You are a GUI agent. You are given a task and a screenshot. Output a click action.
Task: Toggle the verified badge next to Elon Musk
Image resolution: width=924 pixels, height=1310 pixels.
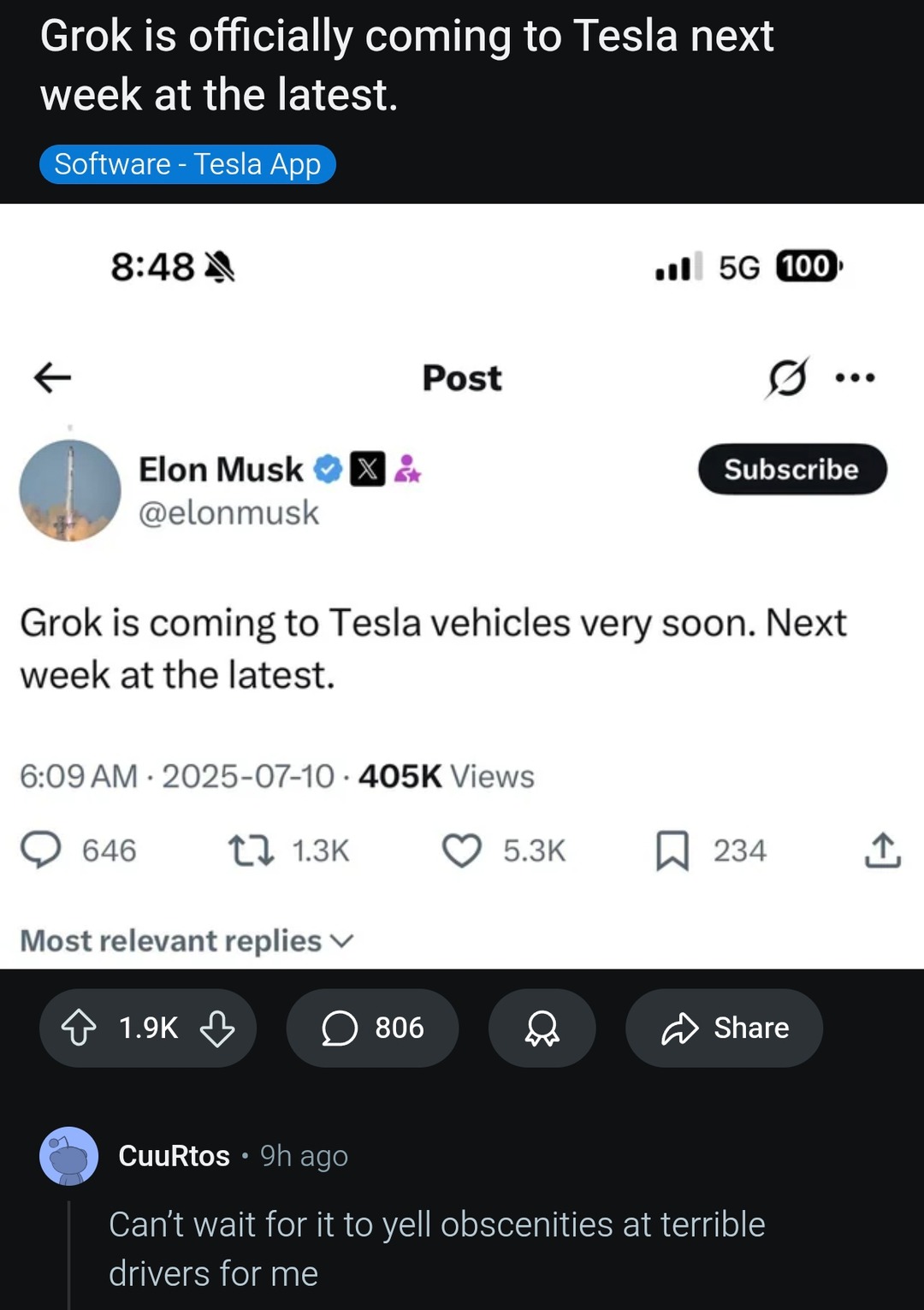tap(329, 468)
